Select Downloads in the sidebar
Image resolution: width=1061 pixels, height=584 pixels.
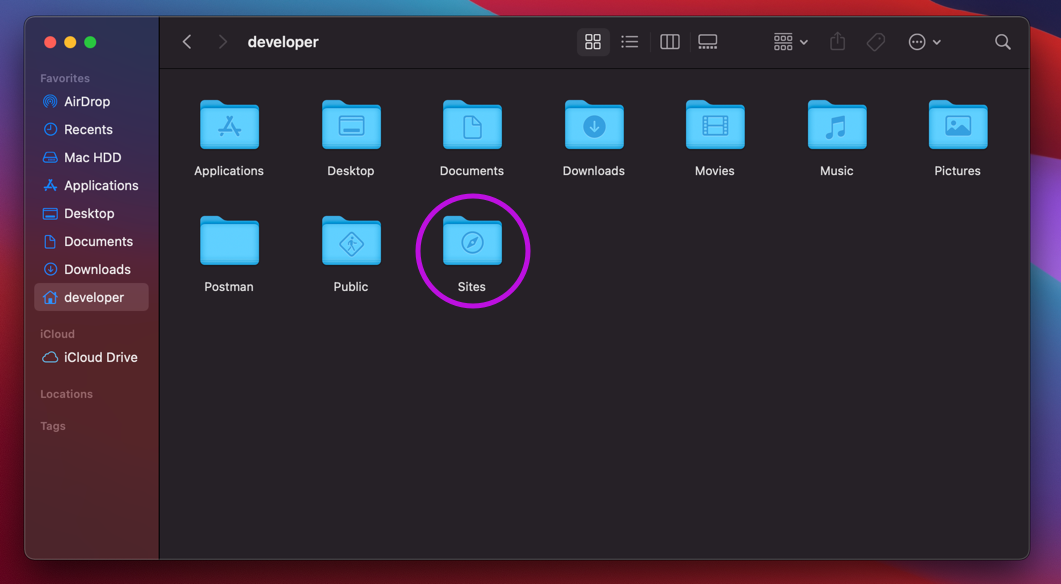91,269
